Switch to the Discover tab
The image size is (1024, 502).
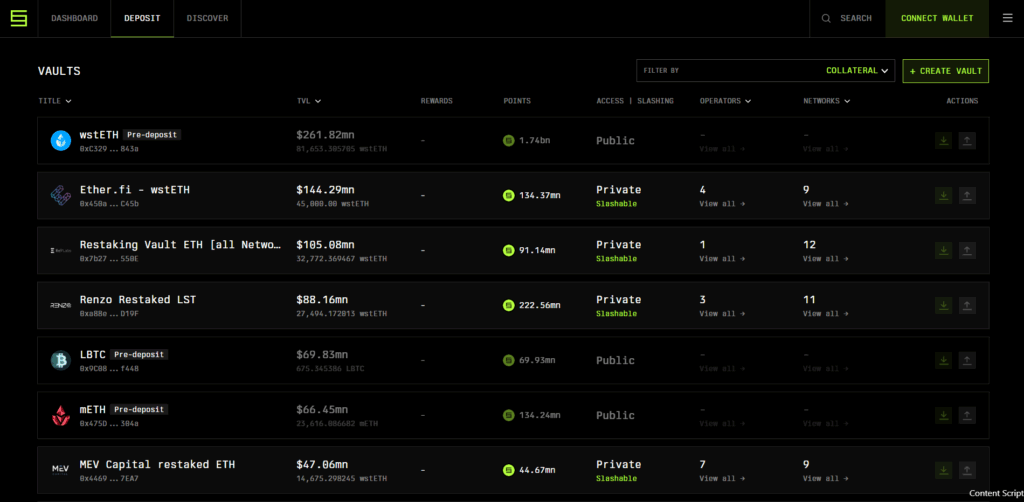tap(208, 18)
